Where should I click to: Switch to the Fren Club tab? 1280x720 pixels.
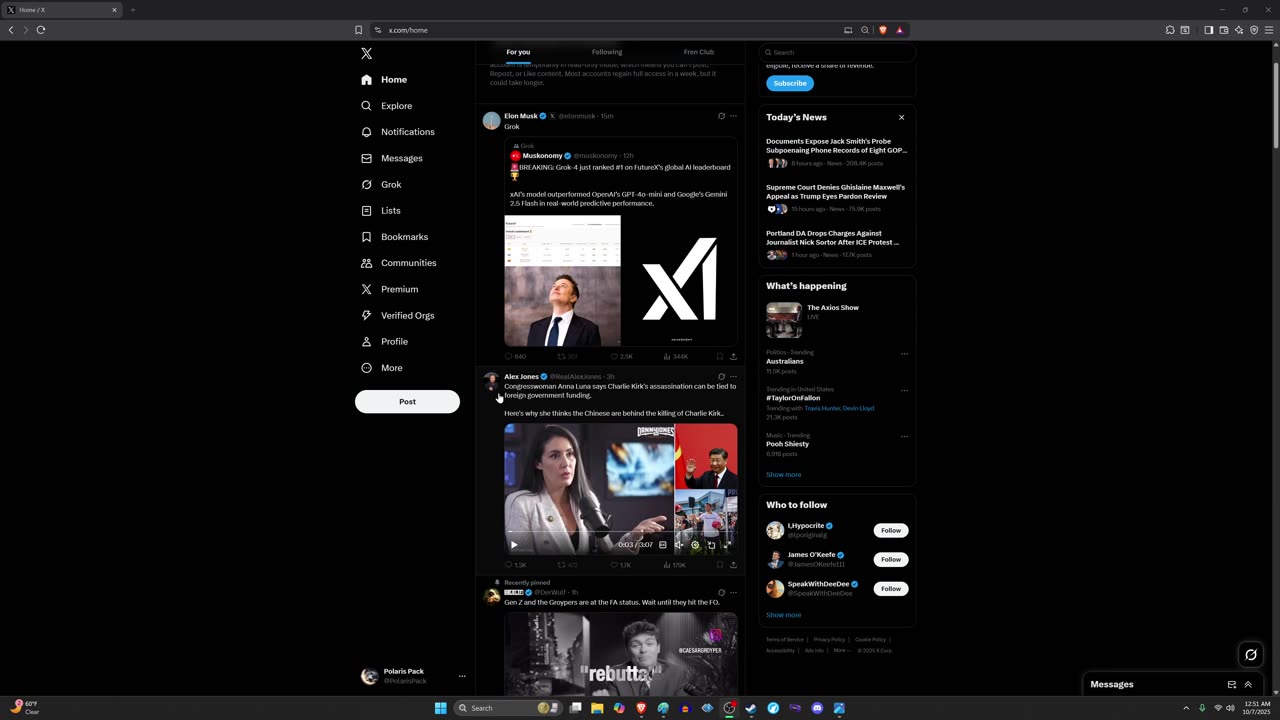click(698, 52)
